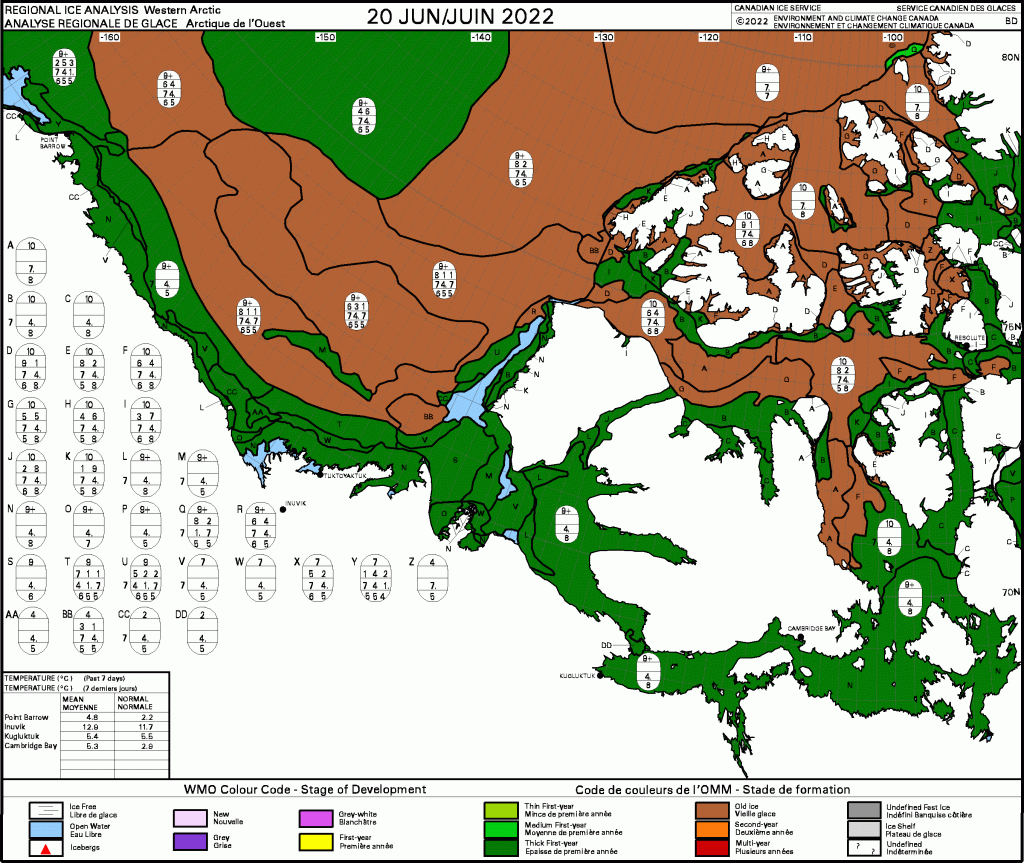Select egg code DD in the legend

202,630
